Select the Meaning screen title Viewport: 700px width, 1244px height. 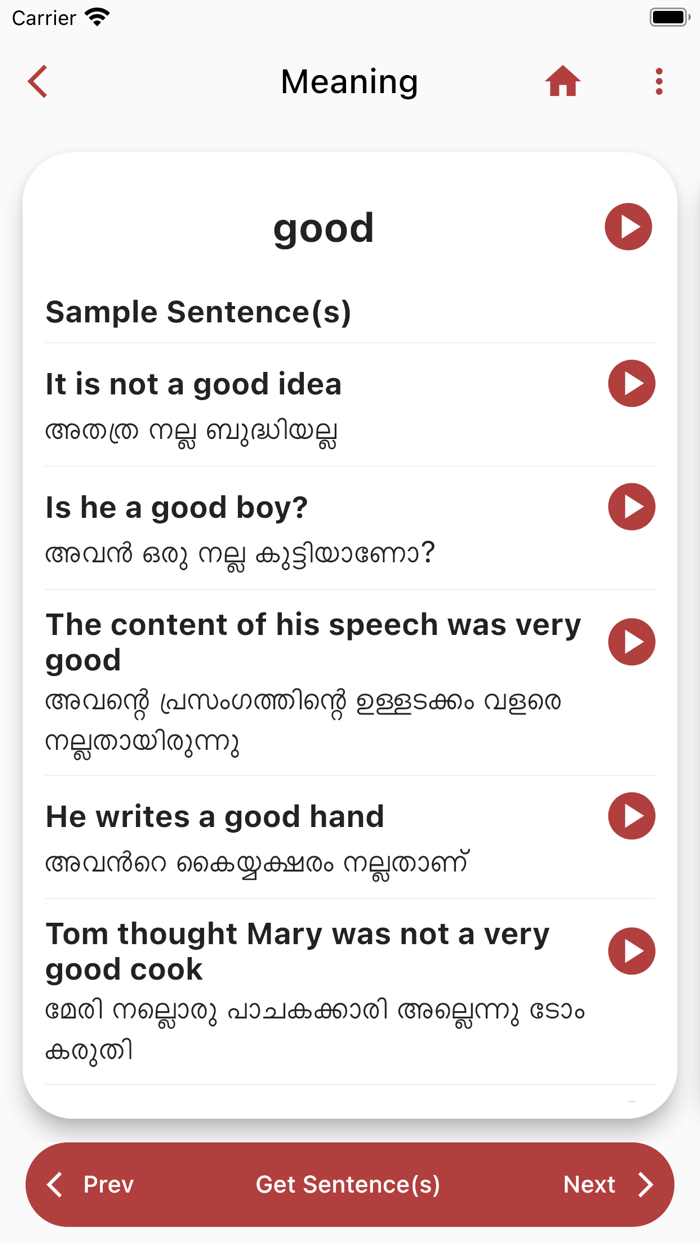(x=349, y=82)
